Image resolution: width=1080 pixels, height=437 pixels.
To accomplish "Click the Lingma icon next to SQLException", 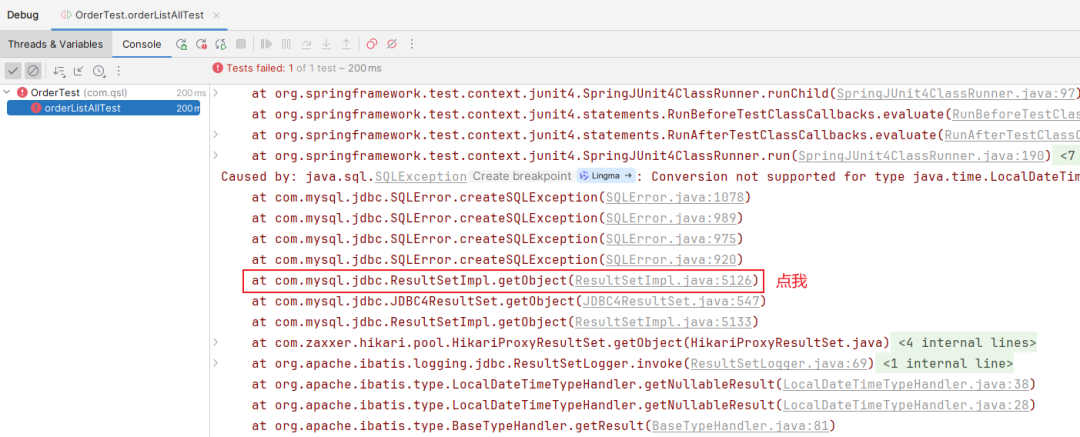I will (584, 176).
